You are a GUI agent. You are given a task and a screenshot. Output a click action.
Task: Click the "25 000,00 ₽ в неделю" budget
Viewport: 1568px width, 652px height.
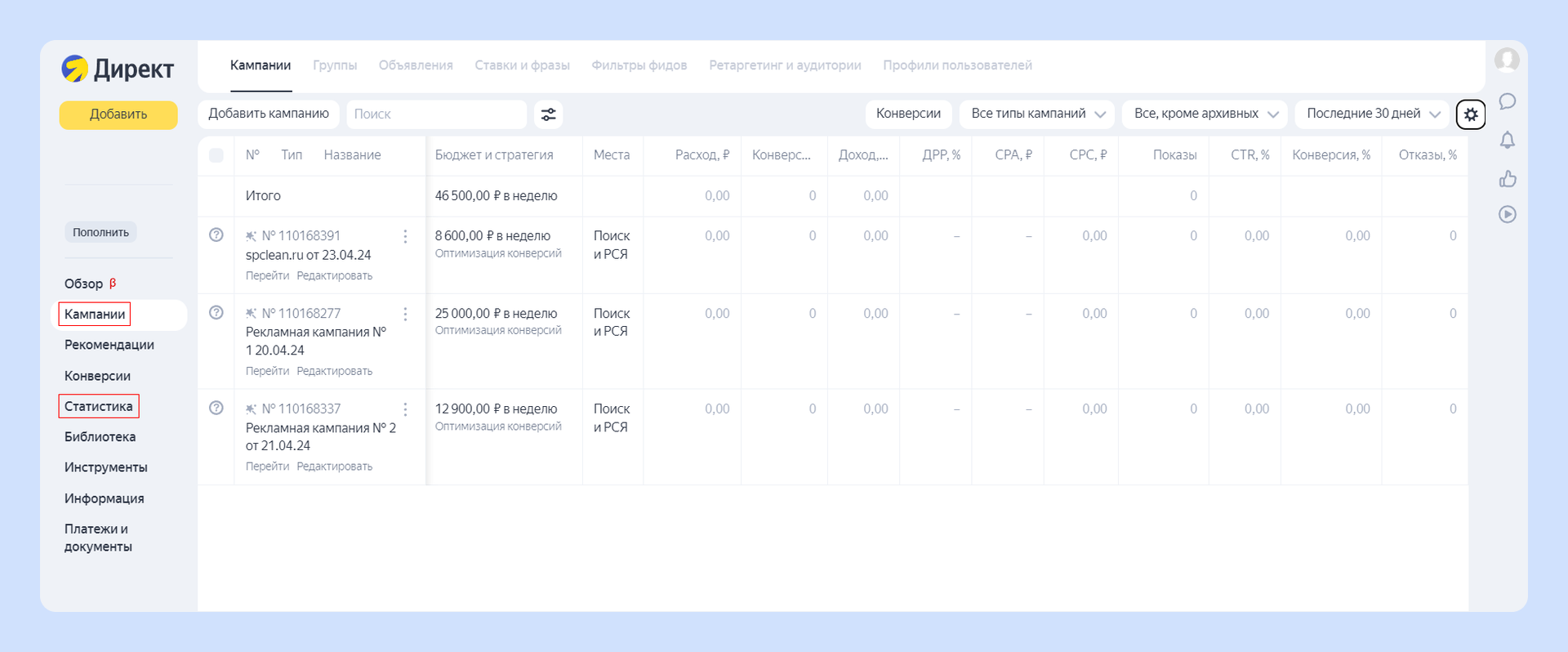(497, 314)
